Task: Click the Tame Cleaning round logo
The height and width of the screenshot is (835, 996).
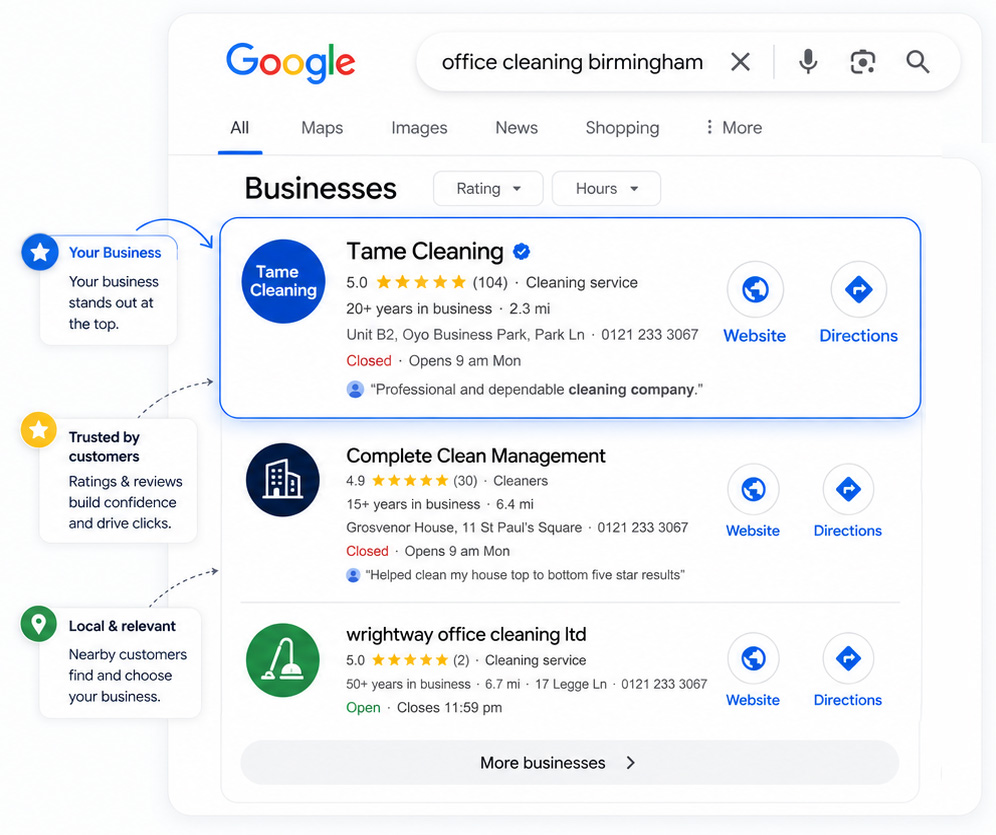Action: click(x=283, y=281)
